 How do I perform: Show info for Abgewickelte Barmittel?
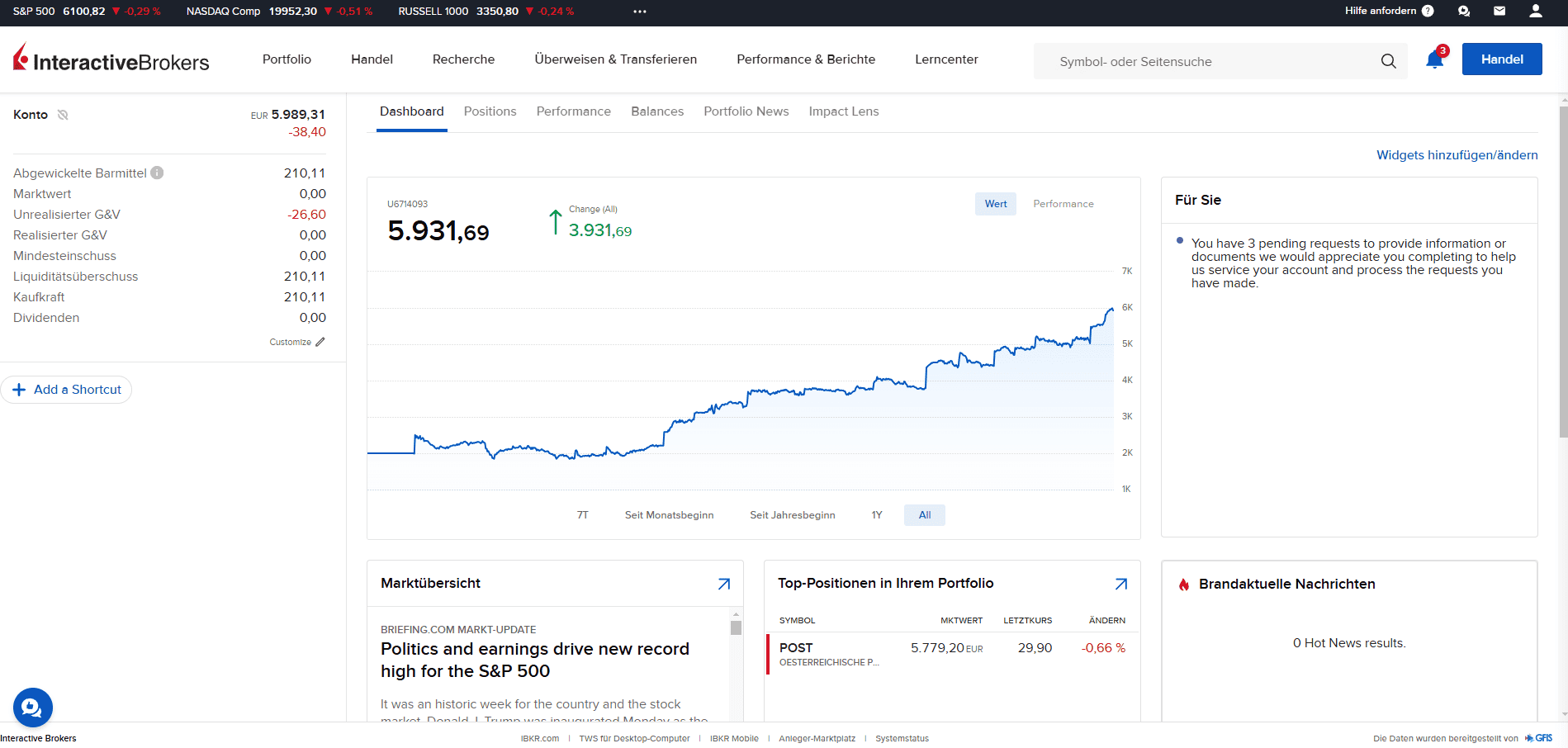(x=157, y=173)
